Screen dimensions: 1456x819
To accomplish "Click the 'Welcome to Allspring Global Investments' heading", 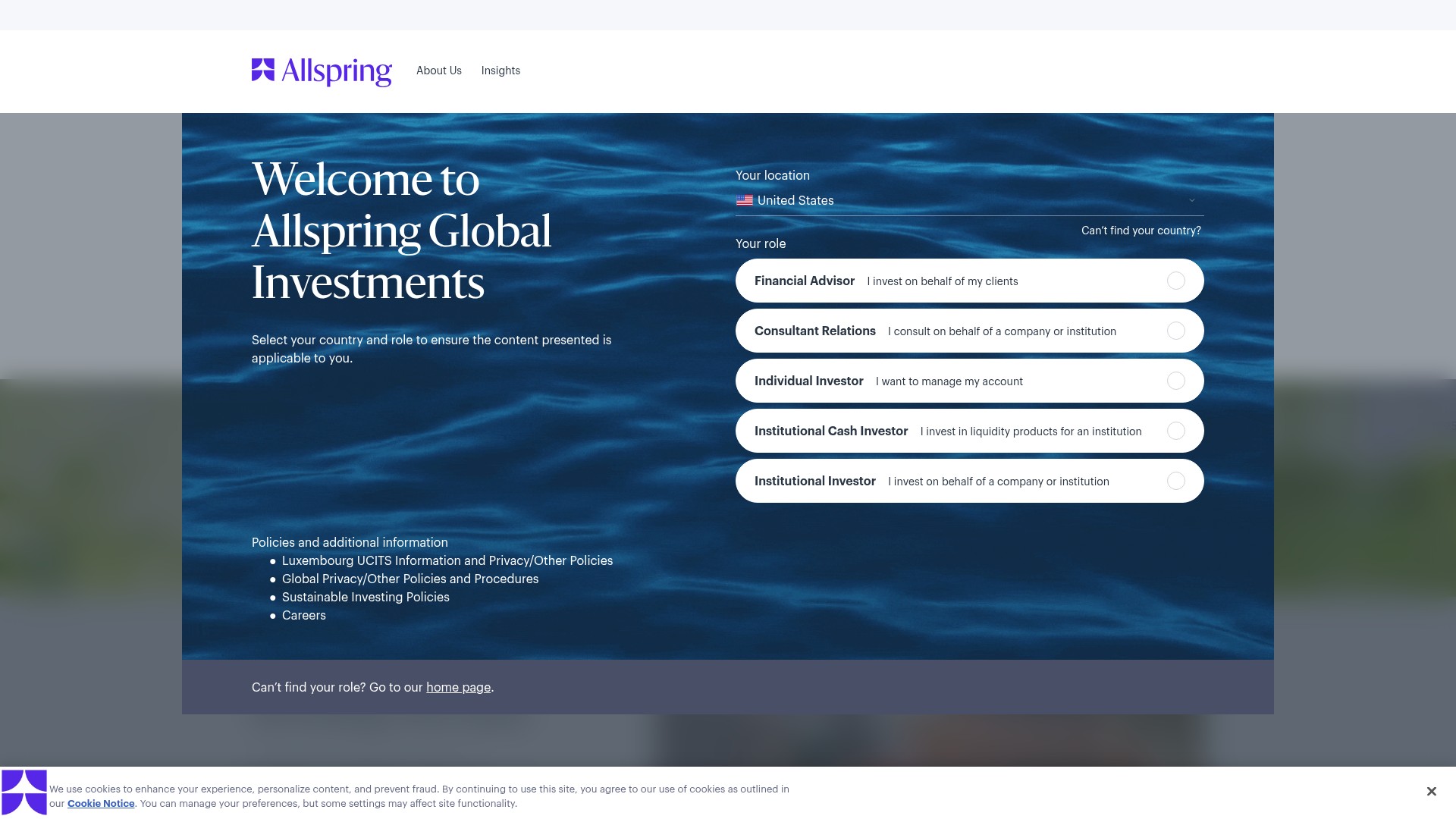I will coord(402,231).
